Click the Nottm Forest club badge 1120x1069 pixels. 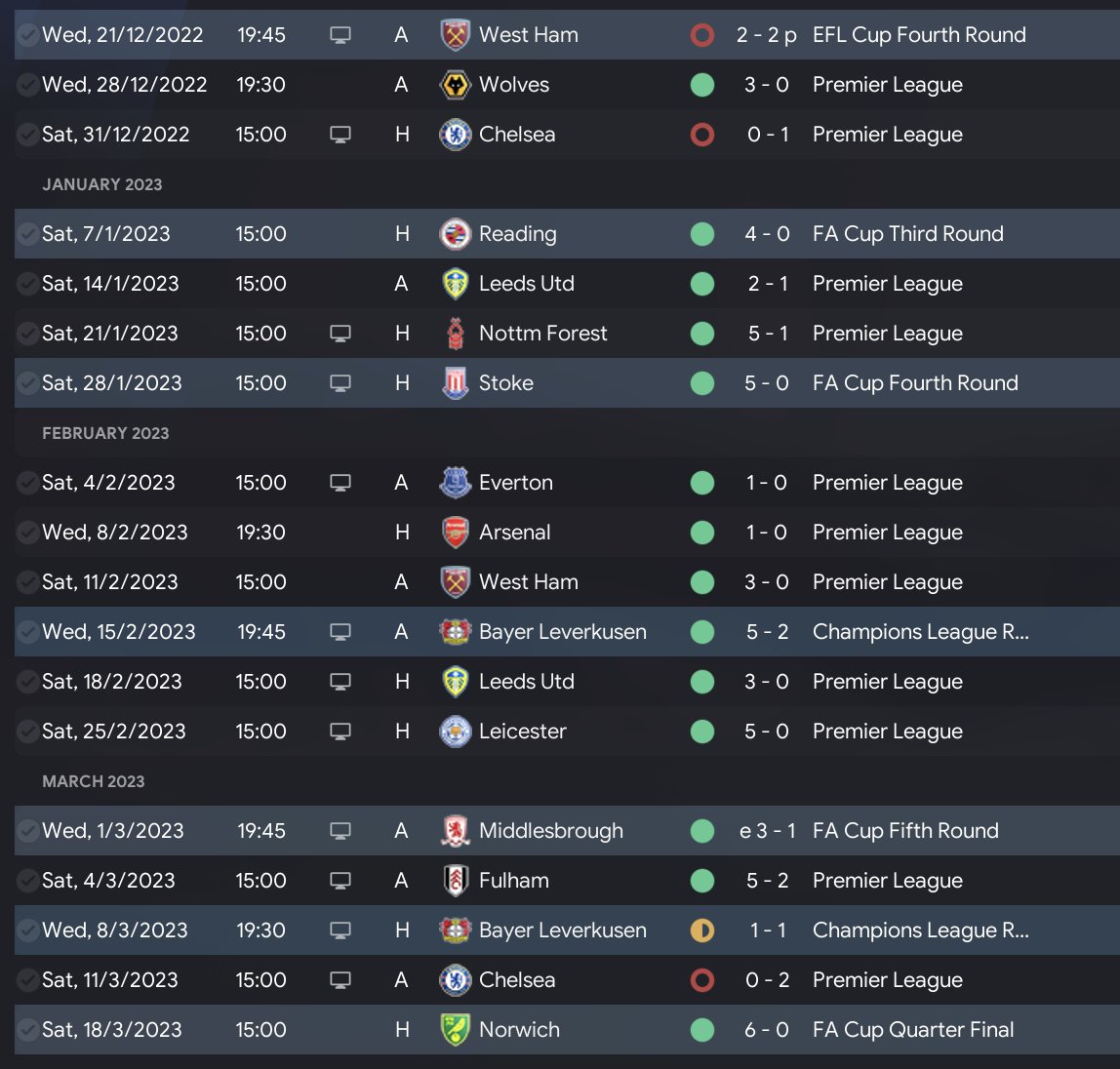coord(455,334)
